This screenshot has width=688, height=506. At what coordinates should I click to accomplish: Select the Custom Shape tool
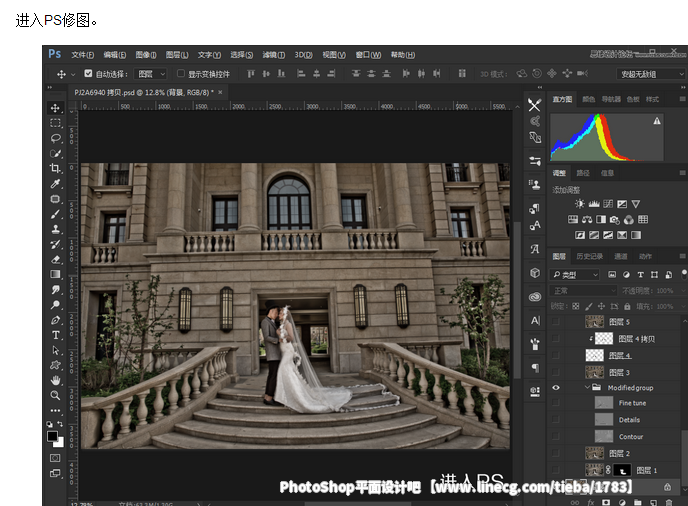coord(55,365)
